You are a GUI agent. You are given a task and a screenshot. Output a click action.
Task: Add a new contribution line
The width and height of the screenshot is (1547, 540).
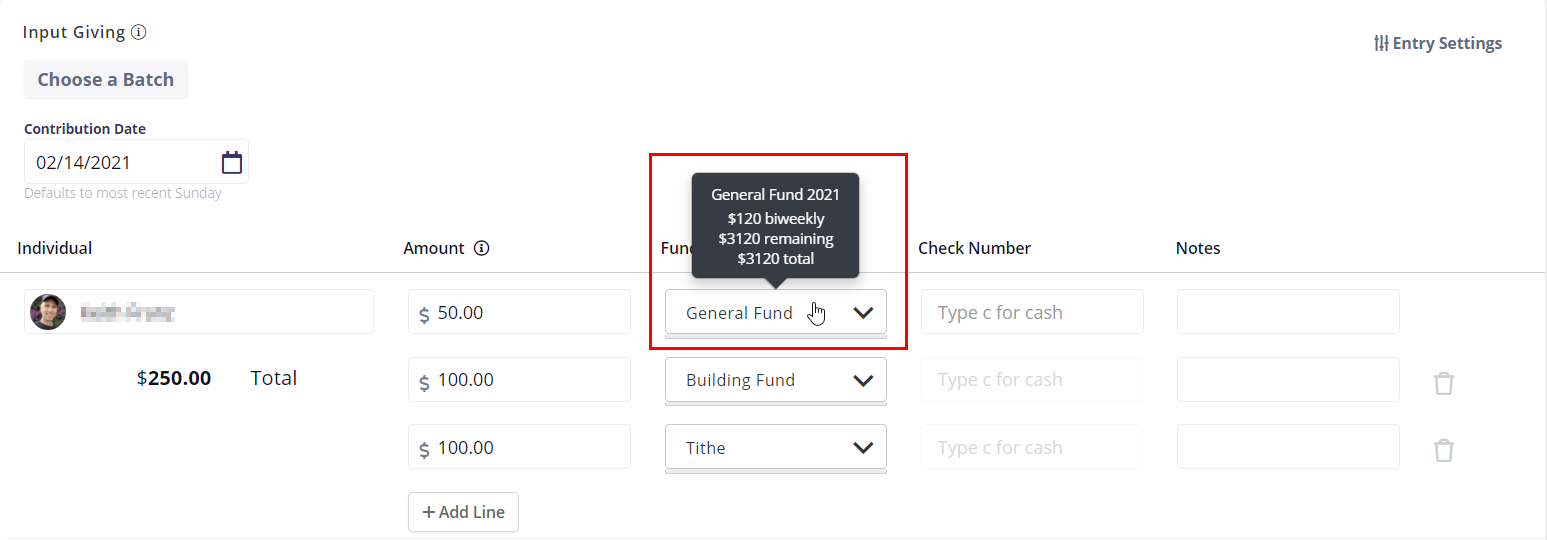(x=463, y=512)
